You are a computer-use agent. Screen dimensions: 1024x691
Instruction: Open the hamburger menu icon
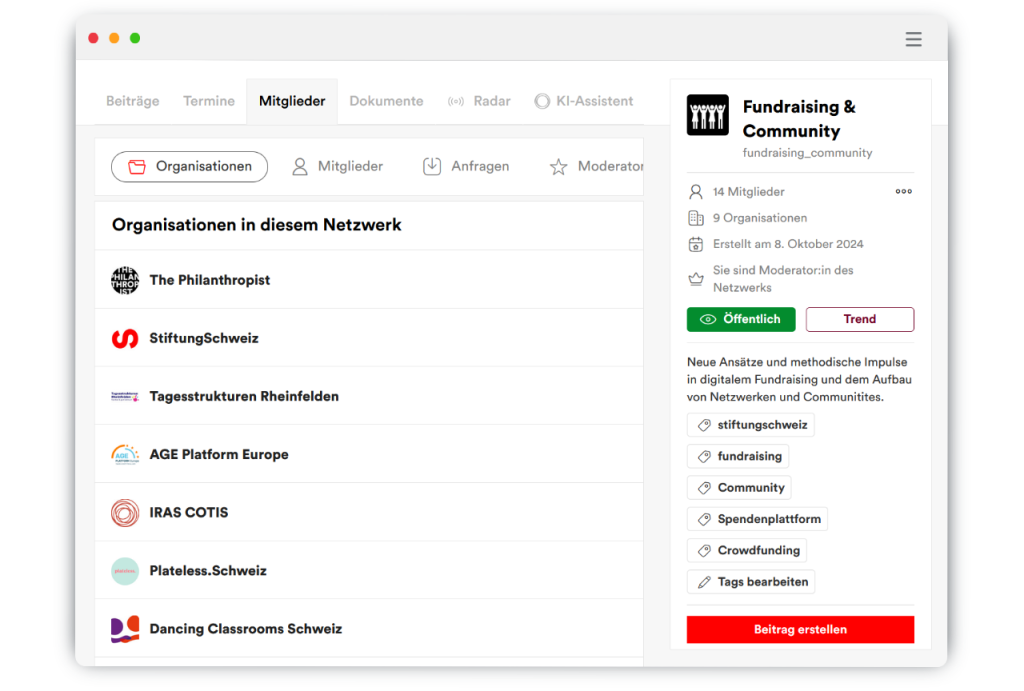[x=913, y=39]
